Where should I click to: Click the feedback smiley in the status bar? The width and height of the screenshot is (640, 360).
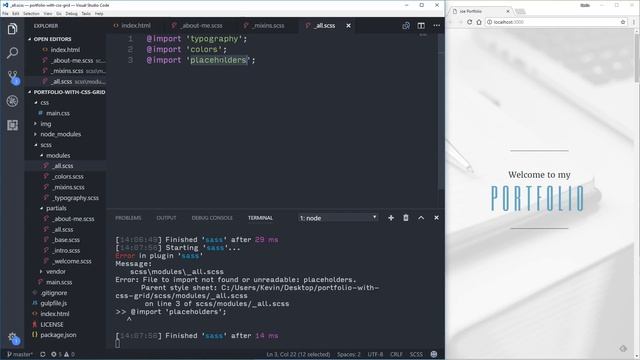pyautogui.click(x=434, y=354)
